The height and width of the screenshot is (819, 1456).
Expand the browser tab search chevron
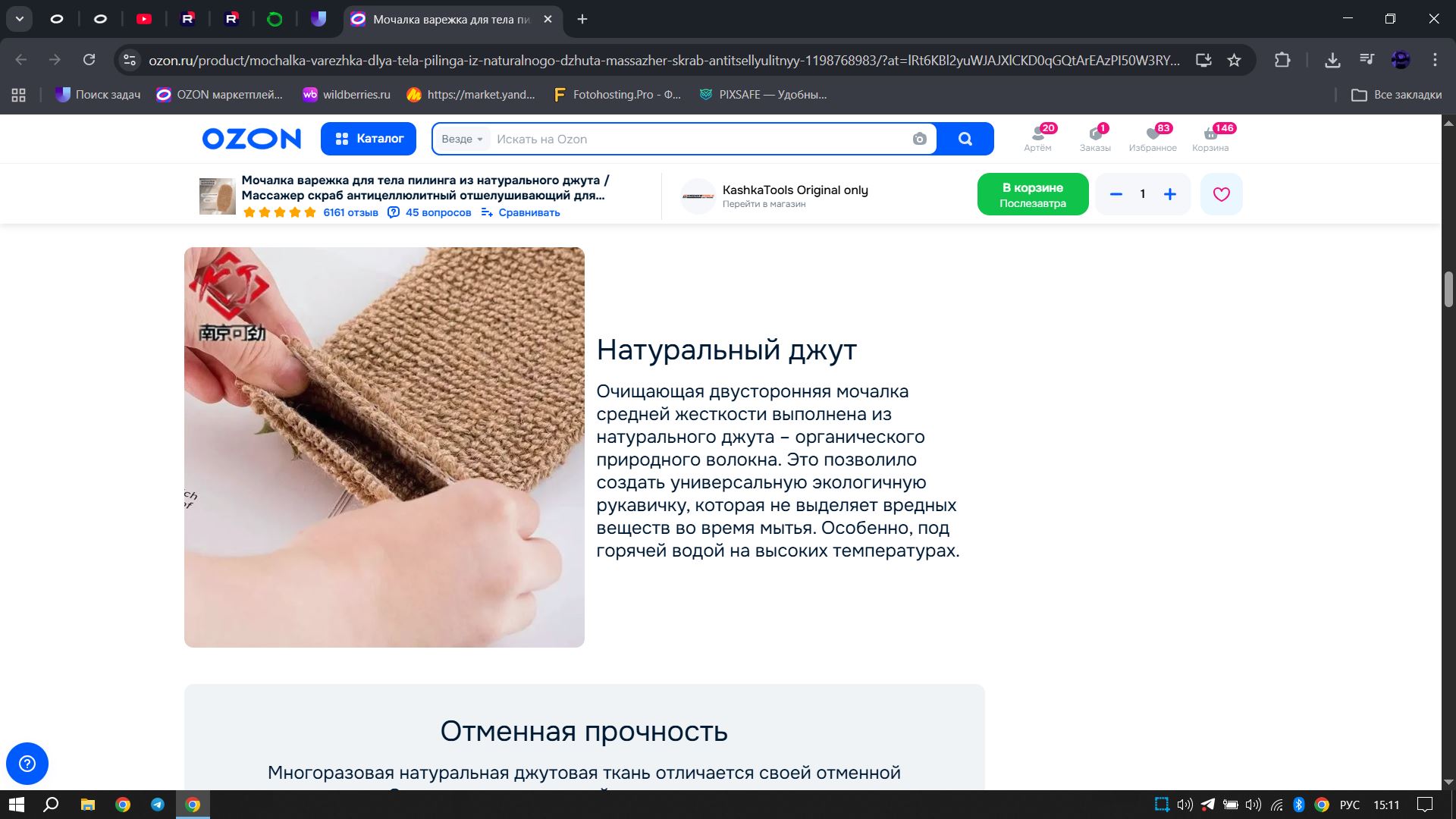click(x=20, y=19)
